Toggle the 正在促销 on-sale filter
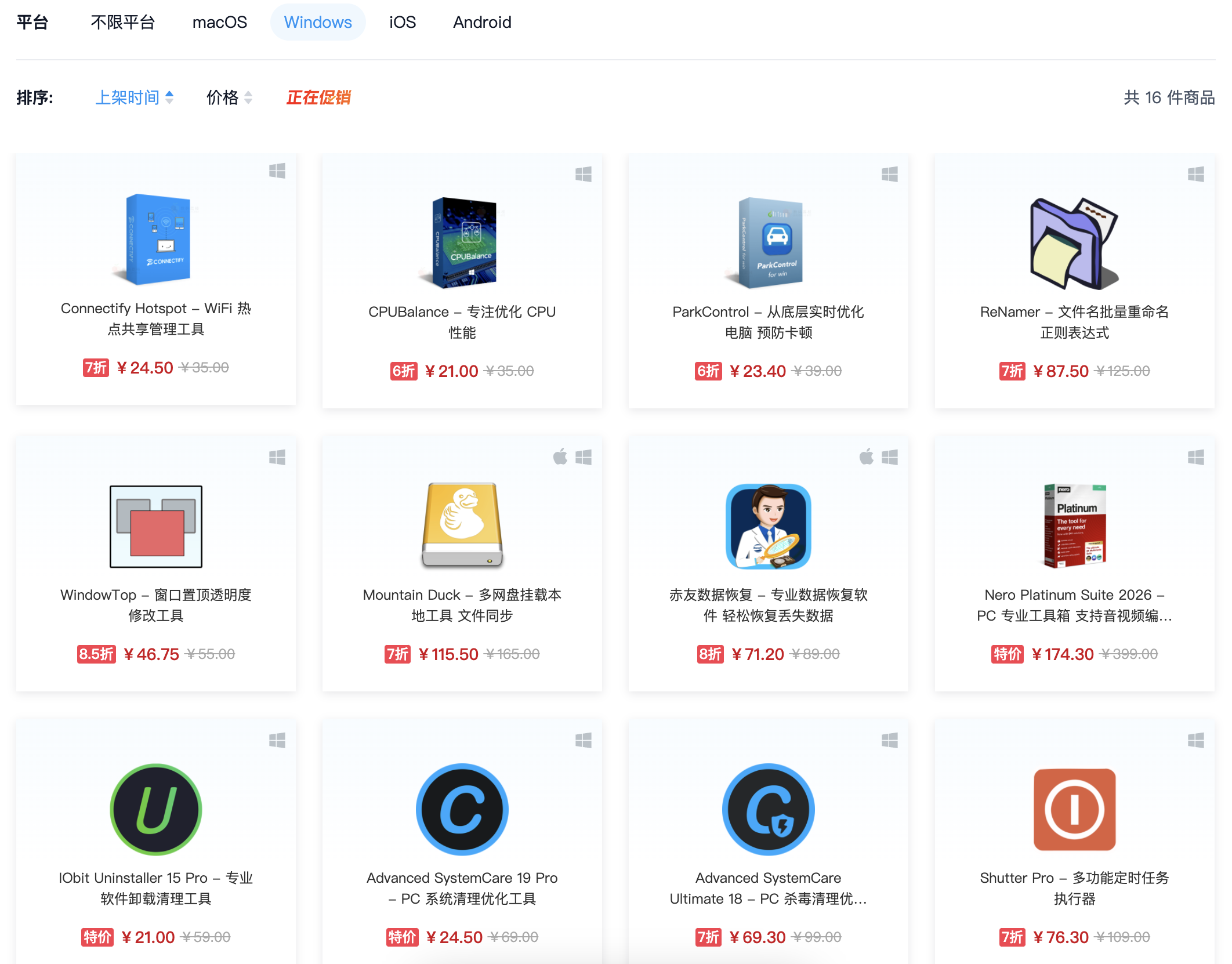This screenshot has width=1232, height=964. click(x=318, y=97)
